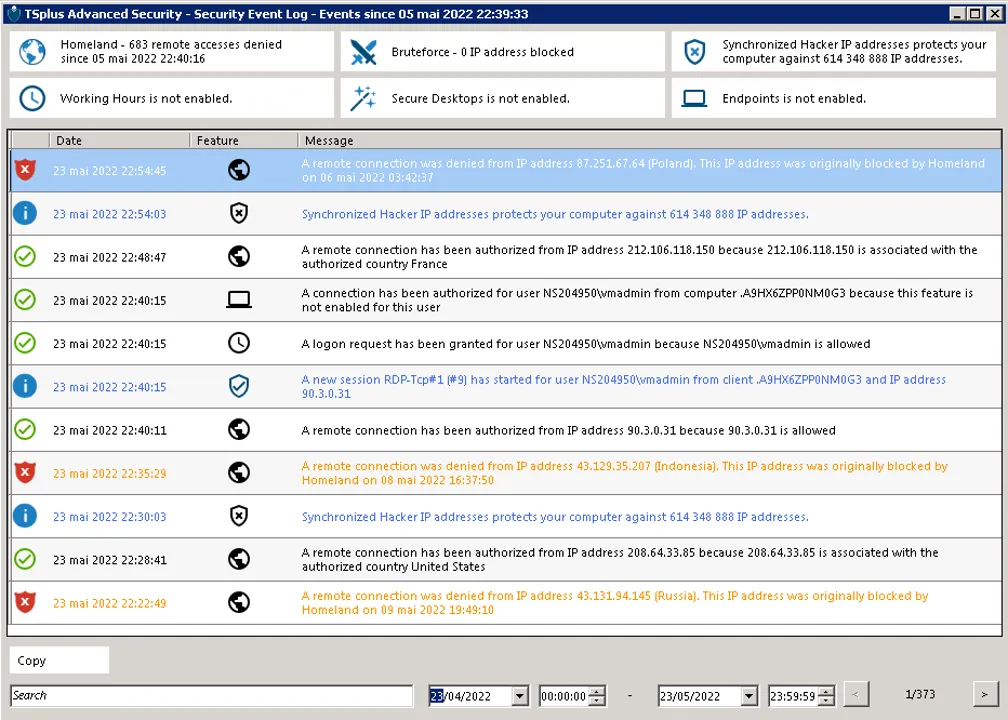Click globe feature icon in Indonesia denied row
1008x720 pixels.
pyautogui.click(x=239, y=472)
